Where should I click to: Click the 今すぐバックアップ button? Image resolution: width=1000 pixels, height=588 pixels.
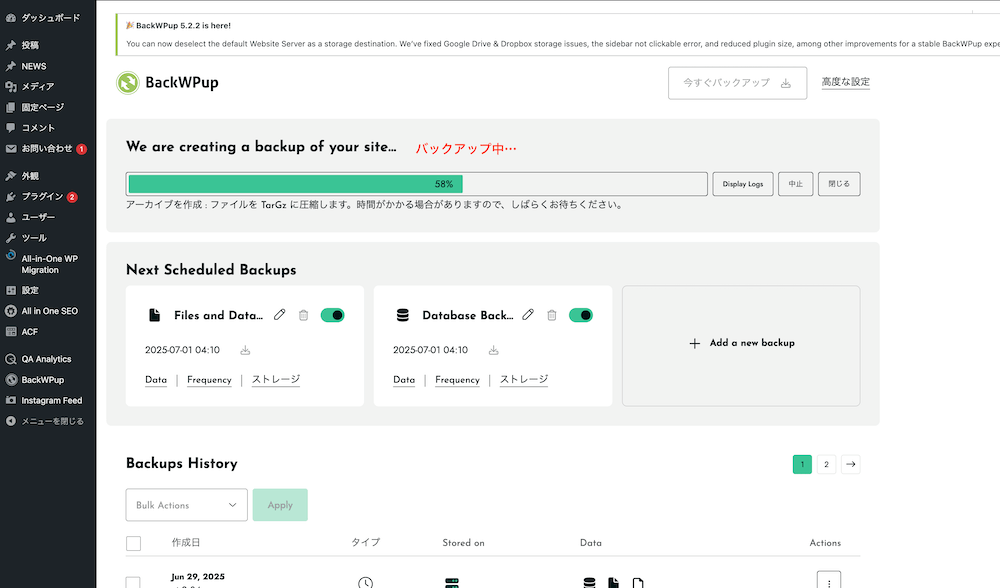[x=737, y=83]
